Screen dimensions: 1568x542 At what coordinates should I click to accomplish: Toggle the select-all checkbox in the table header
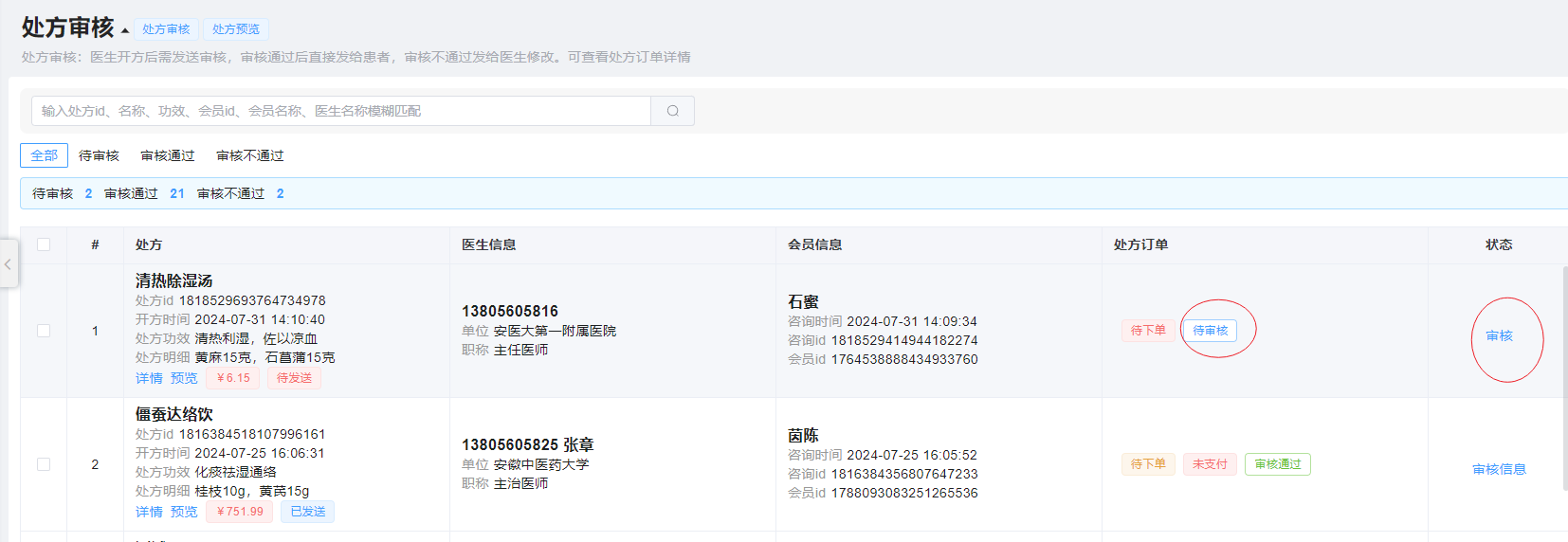click(x=44, y=244)
